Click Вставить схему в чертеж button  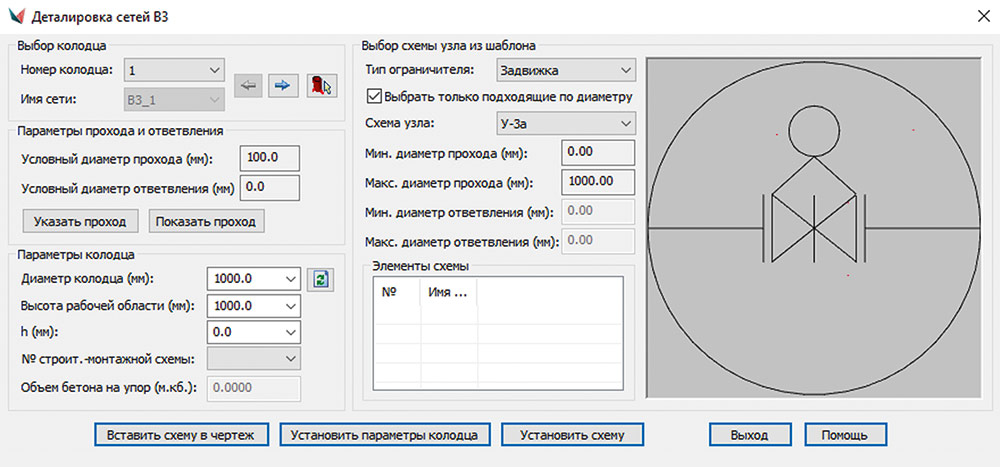[182, 435]
